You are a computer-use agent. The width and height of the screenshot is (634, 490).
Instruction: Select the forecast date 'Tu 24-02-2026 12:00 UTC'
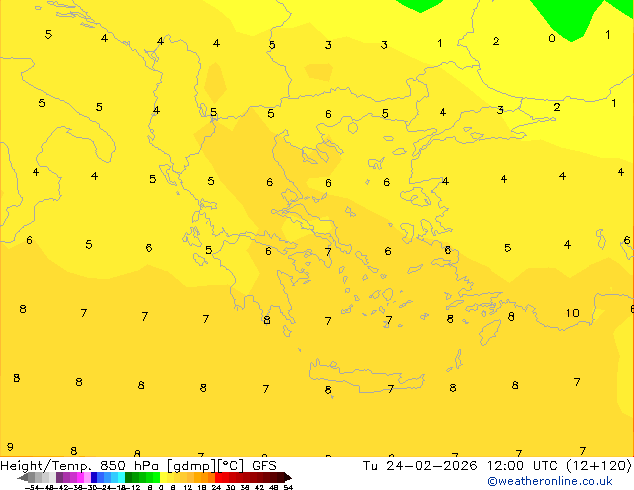463,466
